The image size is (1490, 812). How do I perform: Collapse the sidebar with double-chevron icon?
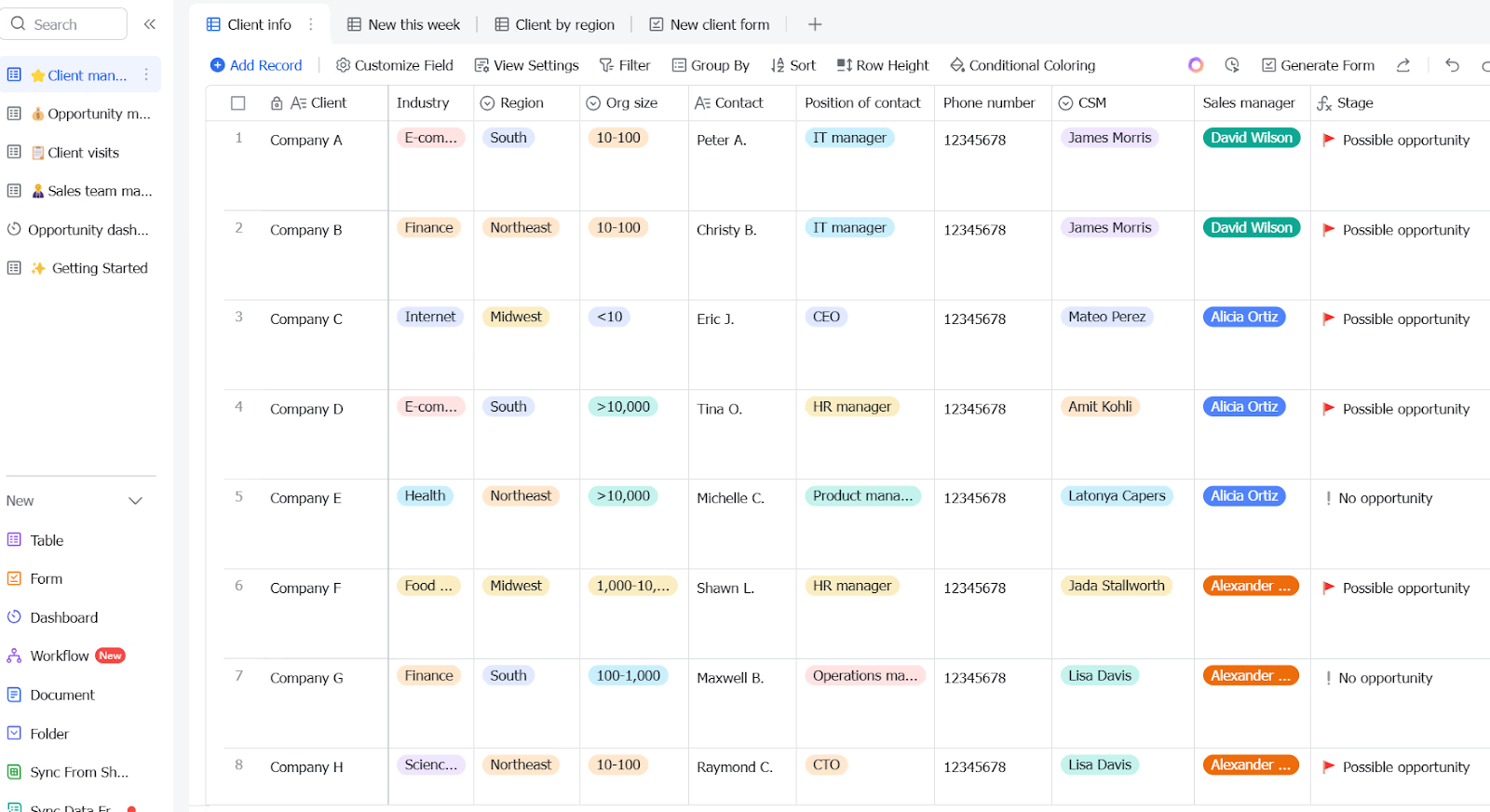coord(150,24)
